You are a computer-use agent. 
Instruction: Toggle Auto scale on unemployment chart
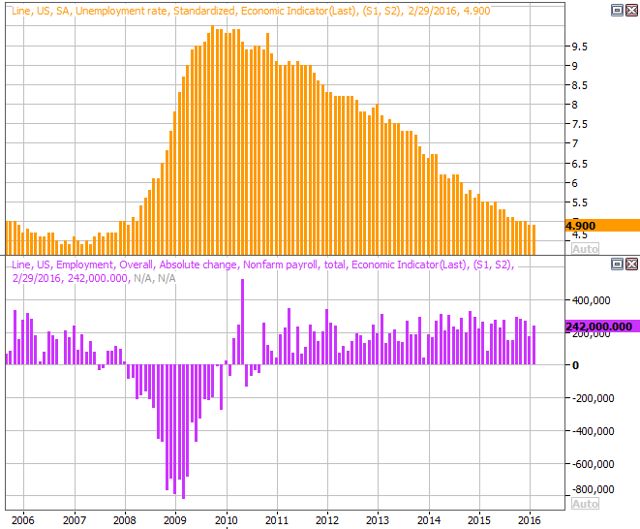point(585,249)
